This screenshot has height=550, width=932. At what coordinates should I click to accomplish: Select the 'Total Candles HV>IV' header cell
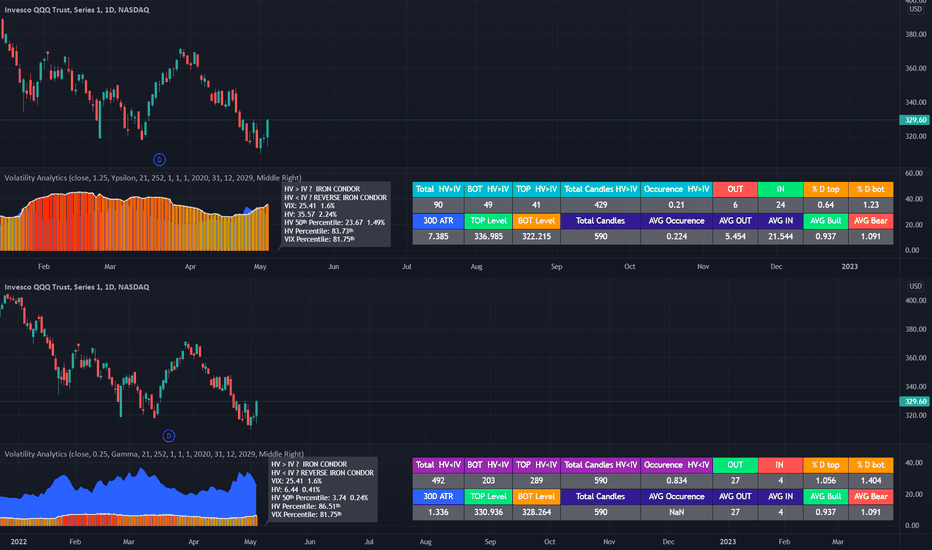point(600,189)
